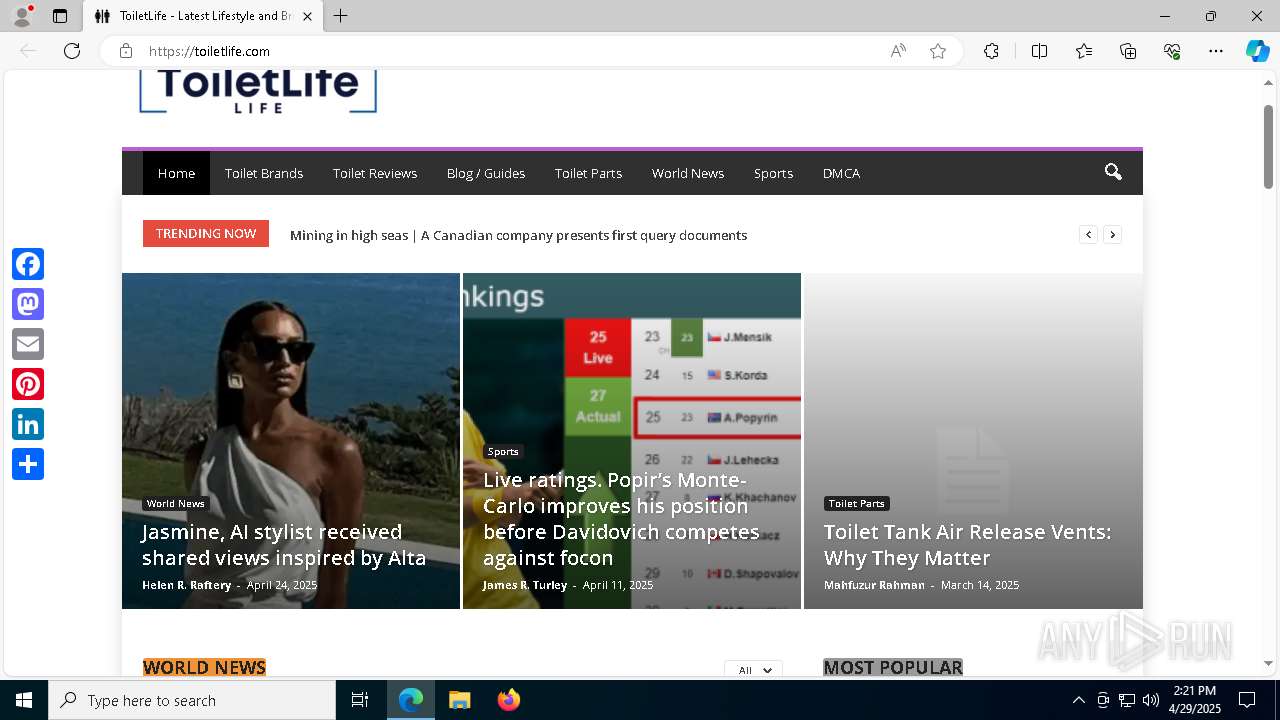The height and width of the screenshot is (720, 1280).
Task: Click the WORLD NEWS section heading
Action: [204, 667]
